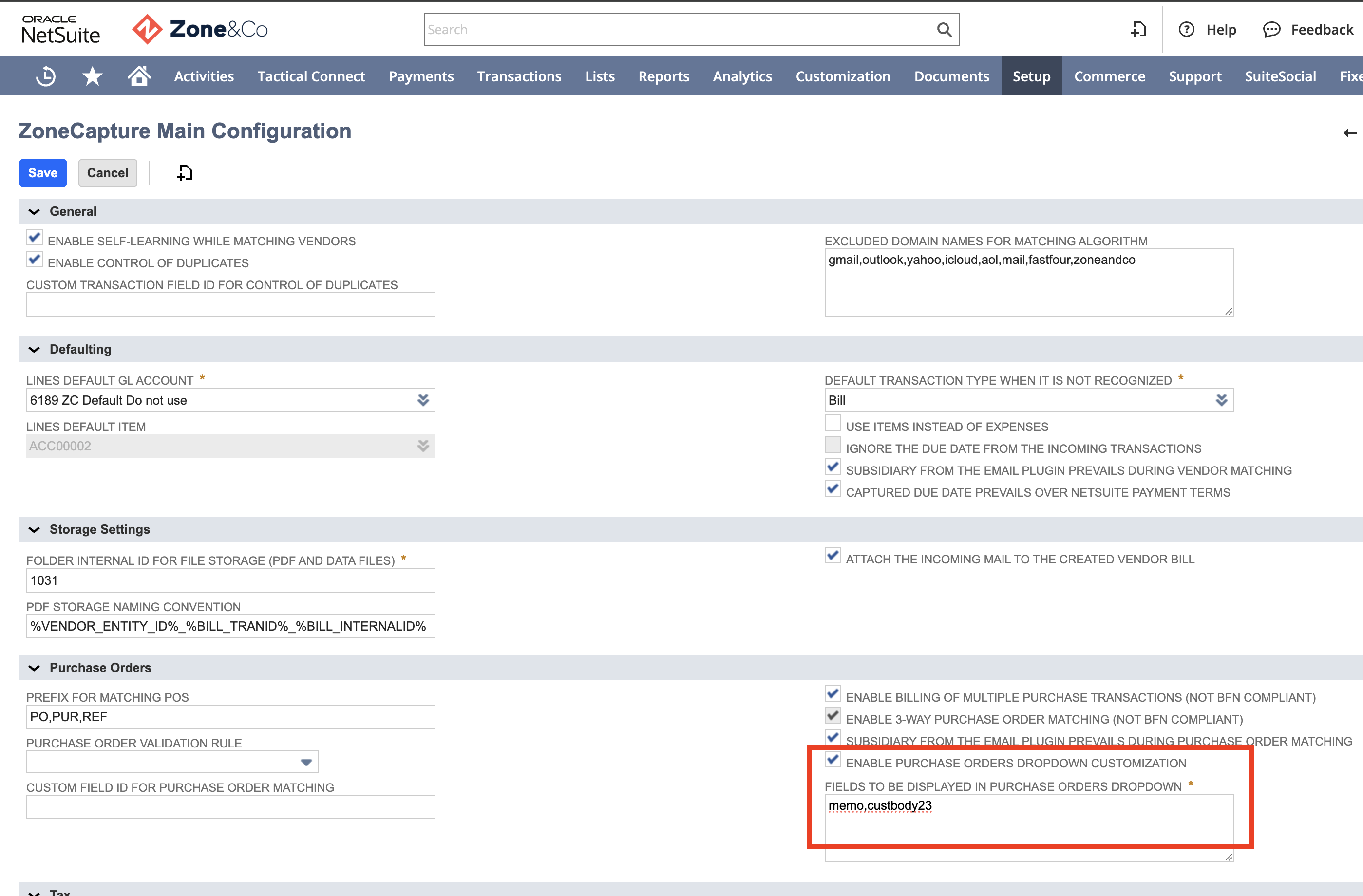Viewport: 1363px width, 896px height.
Task: Toggle Subsidiary Prevails During Purchase Order Matching
Action: point(833,737)
